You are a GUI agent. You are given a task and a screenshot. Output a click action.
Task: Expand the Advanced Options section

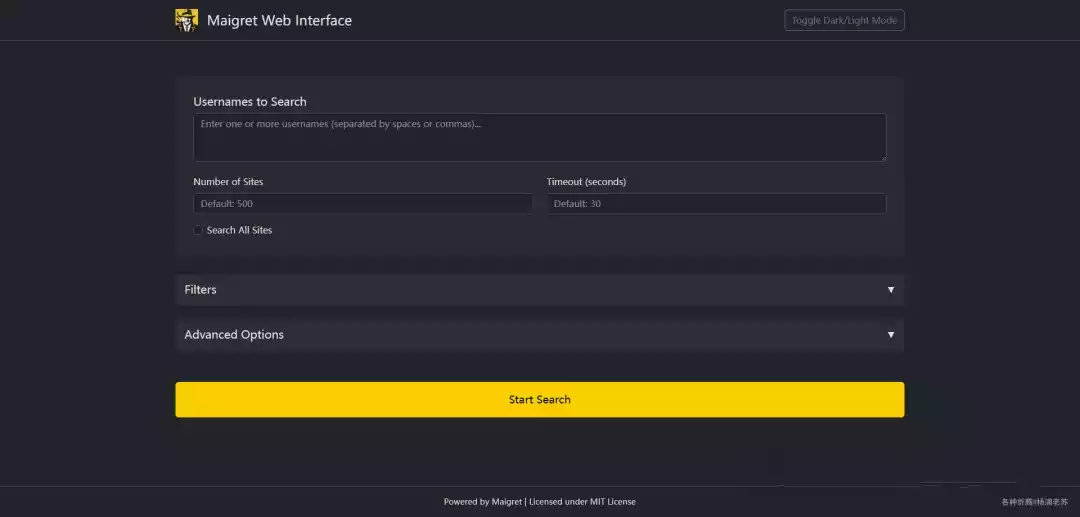[539, 335]
